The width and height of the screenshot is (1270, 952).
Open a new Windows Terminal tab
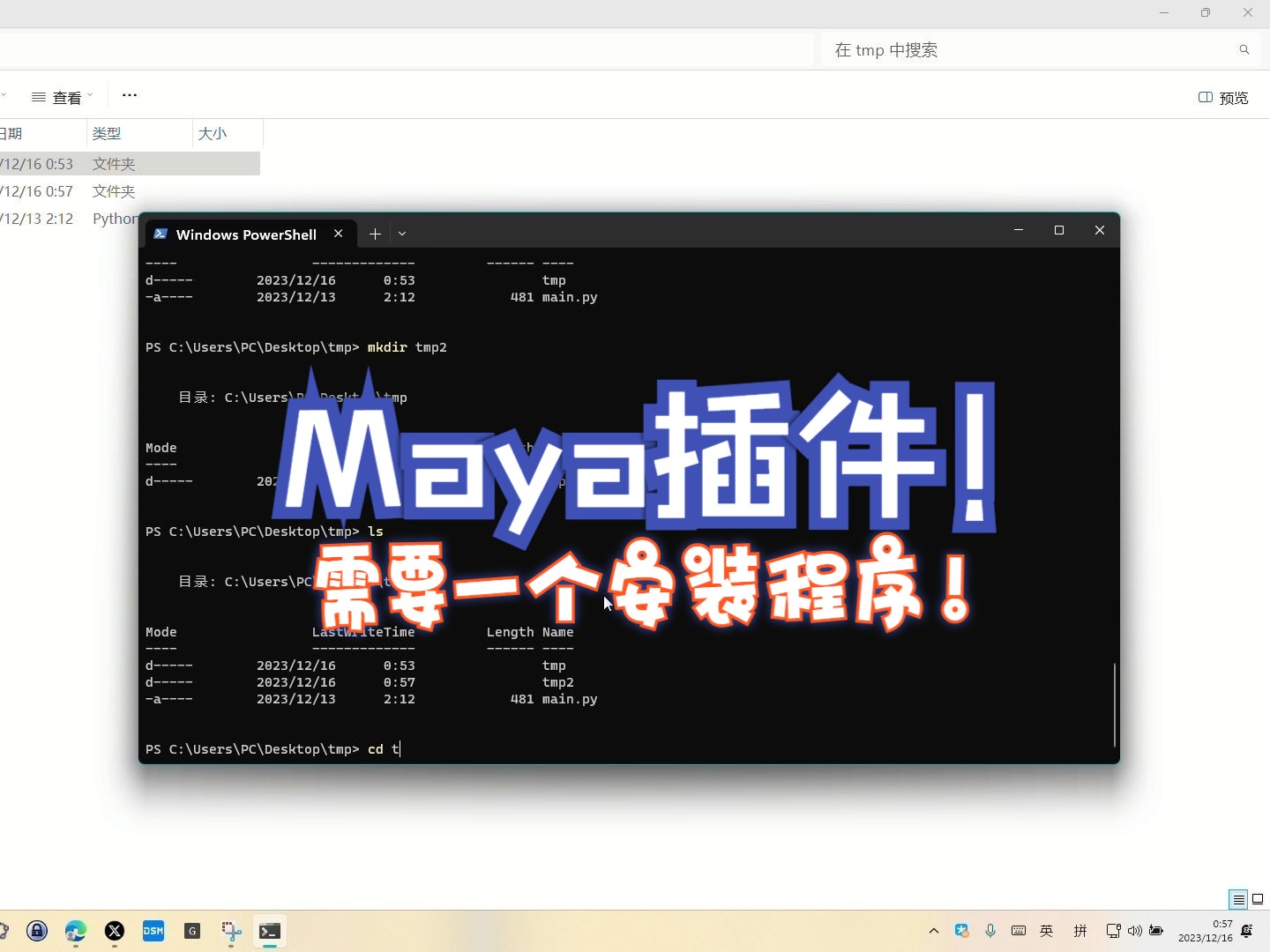tap(375, 234)
